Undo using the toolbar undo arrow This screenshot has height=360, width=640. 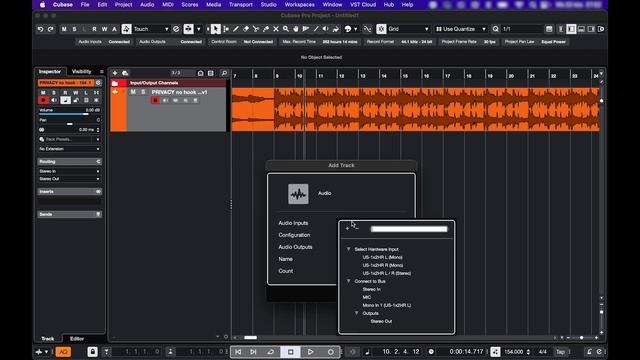(40, 29)
